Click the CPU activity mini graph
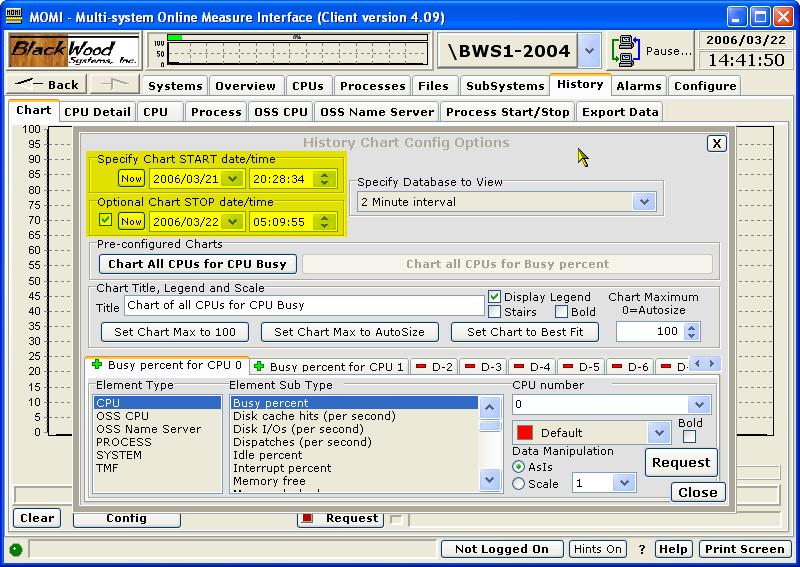Image resolution: width=800 pixels, height=567 pixels. point(297,51)
